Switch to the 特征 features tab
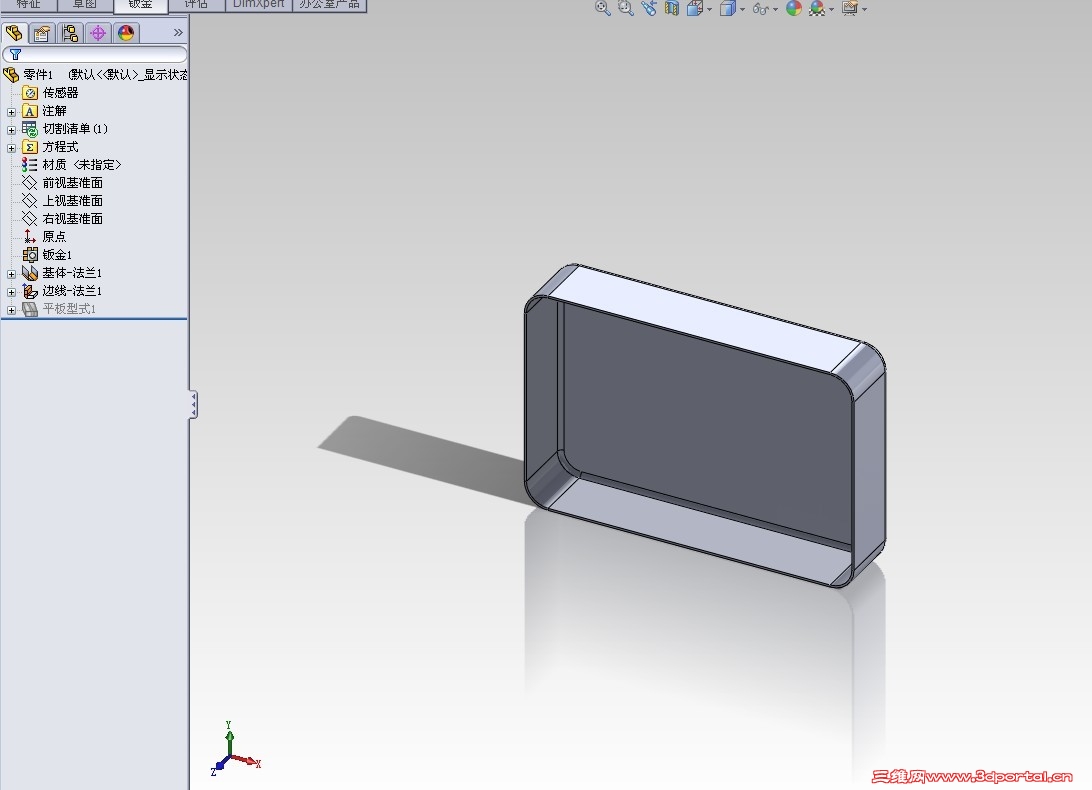 click(x=29, y=5)
